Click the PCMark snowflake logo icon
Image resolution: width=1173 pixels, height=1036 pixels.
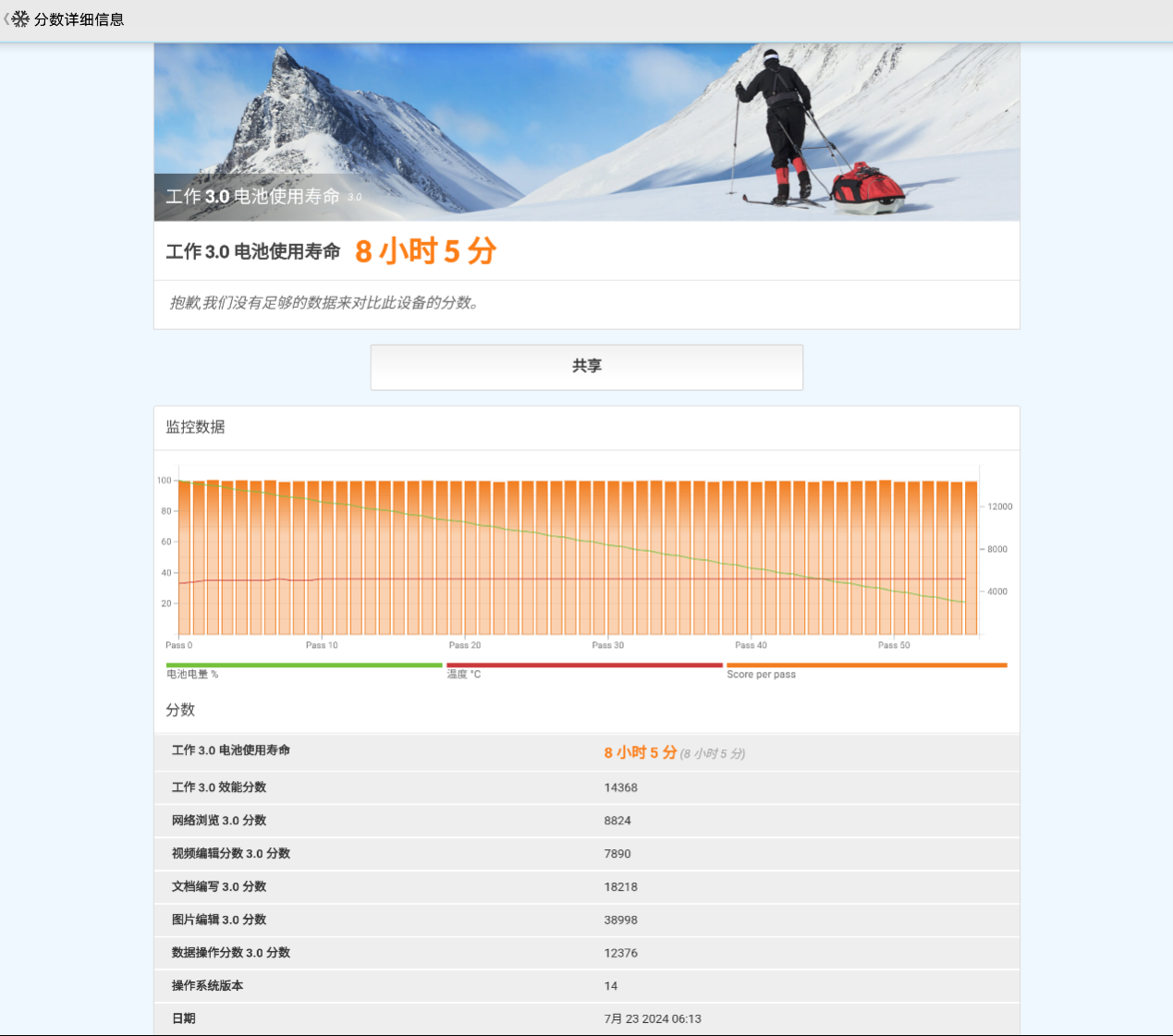pos(20,19)
